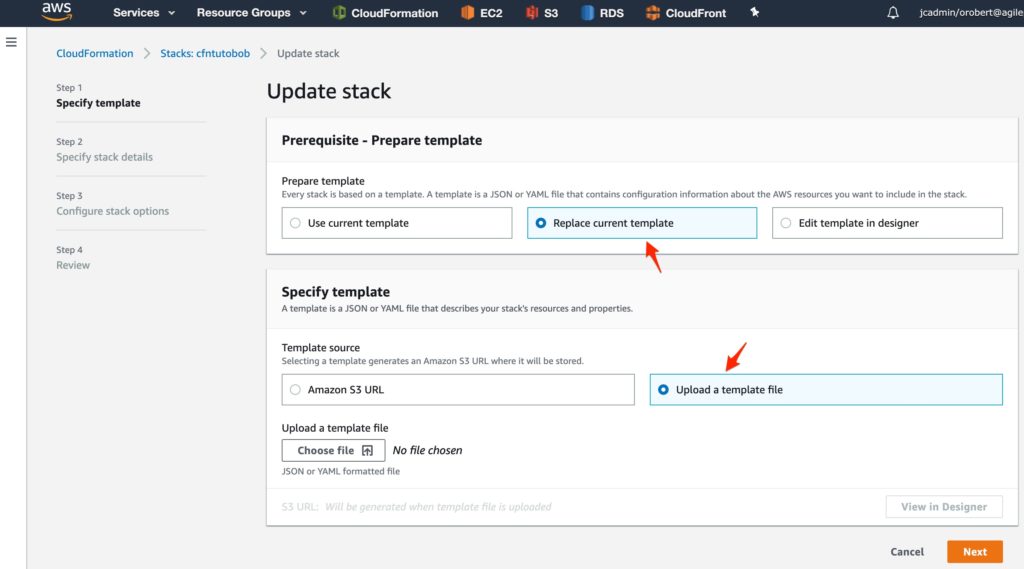Open the AWS logo home

(57, 12)
